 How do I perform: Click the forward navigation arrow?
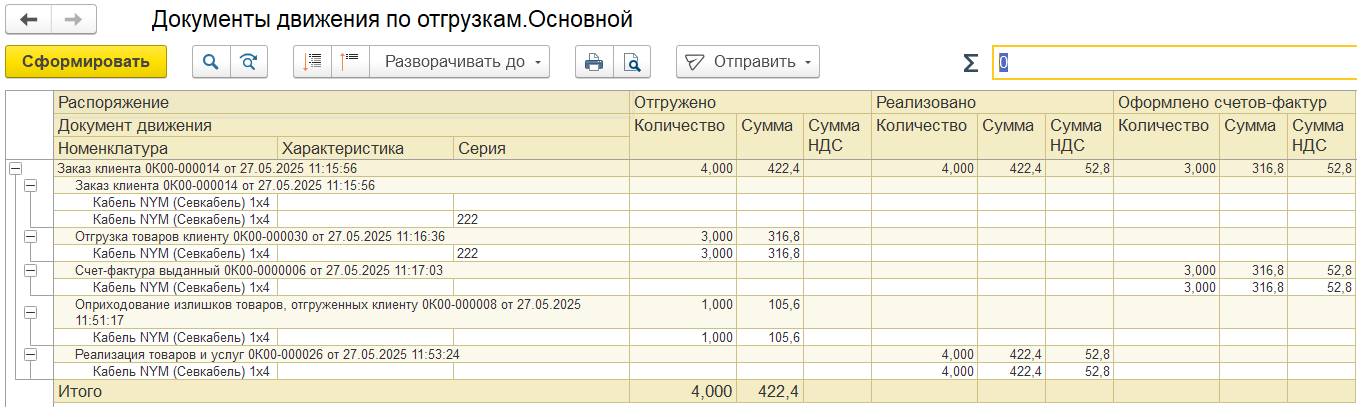click(73, 19)
